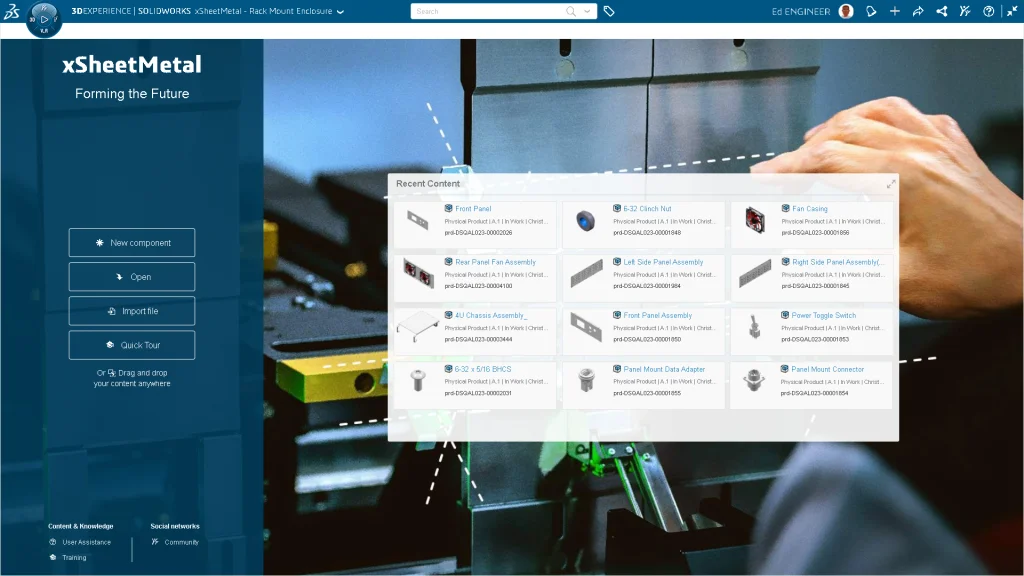Screen dimensions: 1024x576
Task: Click the Open button
Action: pyautogui.click(x=132, y=277)
